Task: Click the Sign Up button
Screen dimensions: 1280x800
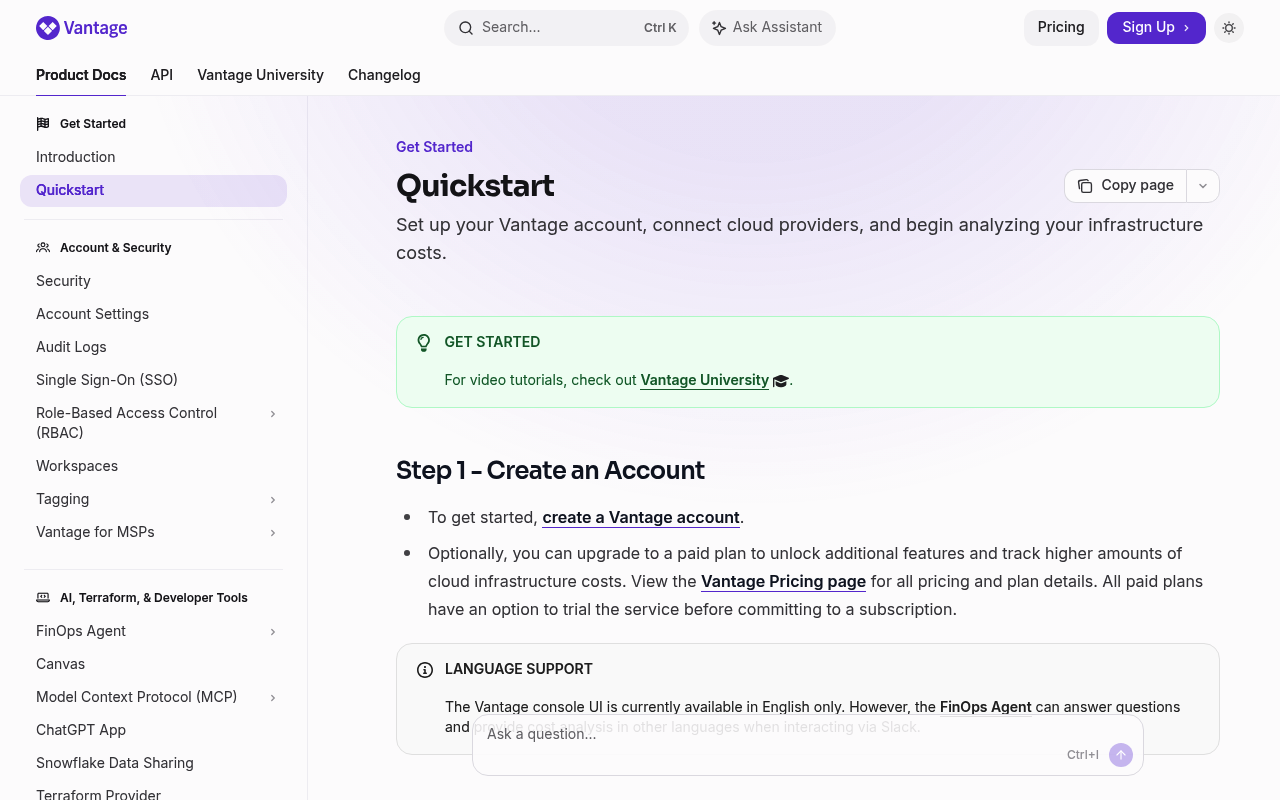Action: (x=1156, y=28)
